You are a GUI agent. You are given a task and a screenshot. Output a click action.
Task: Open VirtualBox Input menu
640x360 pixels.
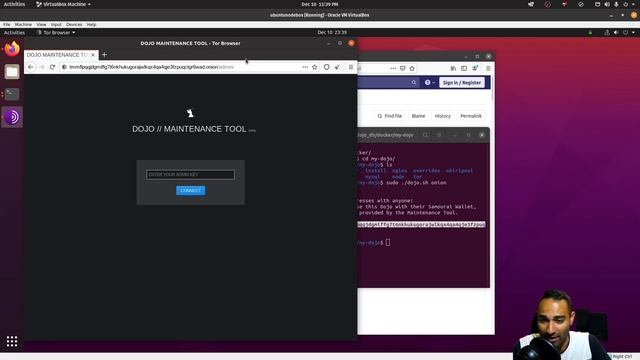click(56, 24)
